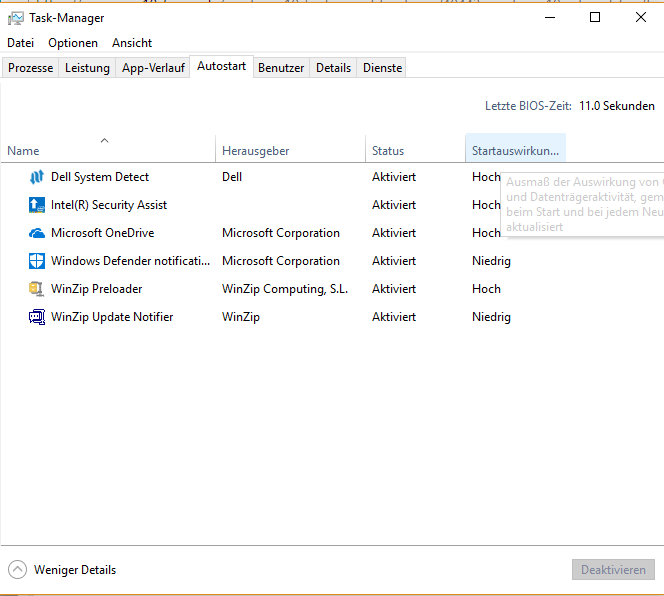This screenshot has height=596, width=664.
Task: Click Microsoft Corporation publisher in OneDrive row
Action: 281,233
